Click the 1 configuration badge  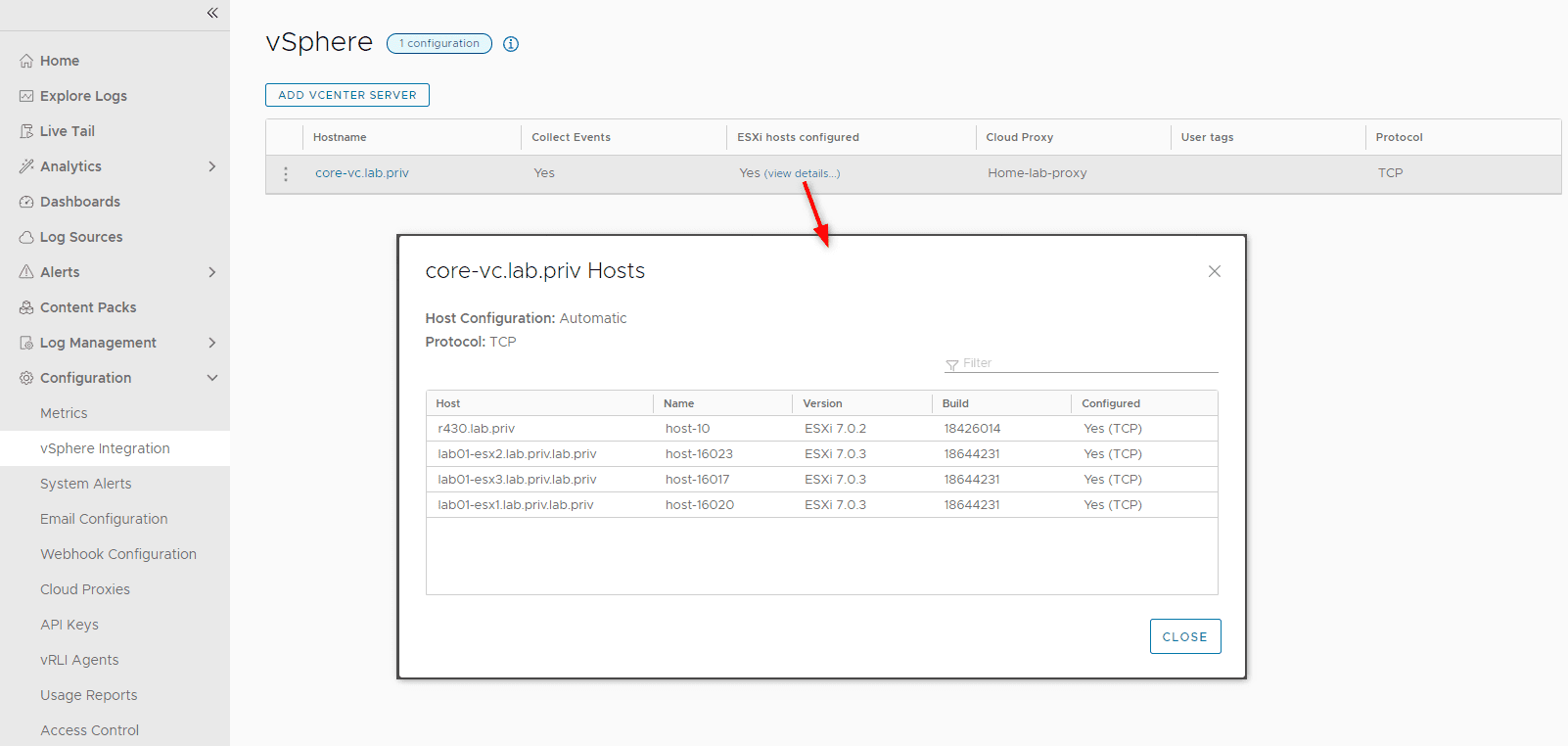click(439, 43)
